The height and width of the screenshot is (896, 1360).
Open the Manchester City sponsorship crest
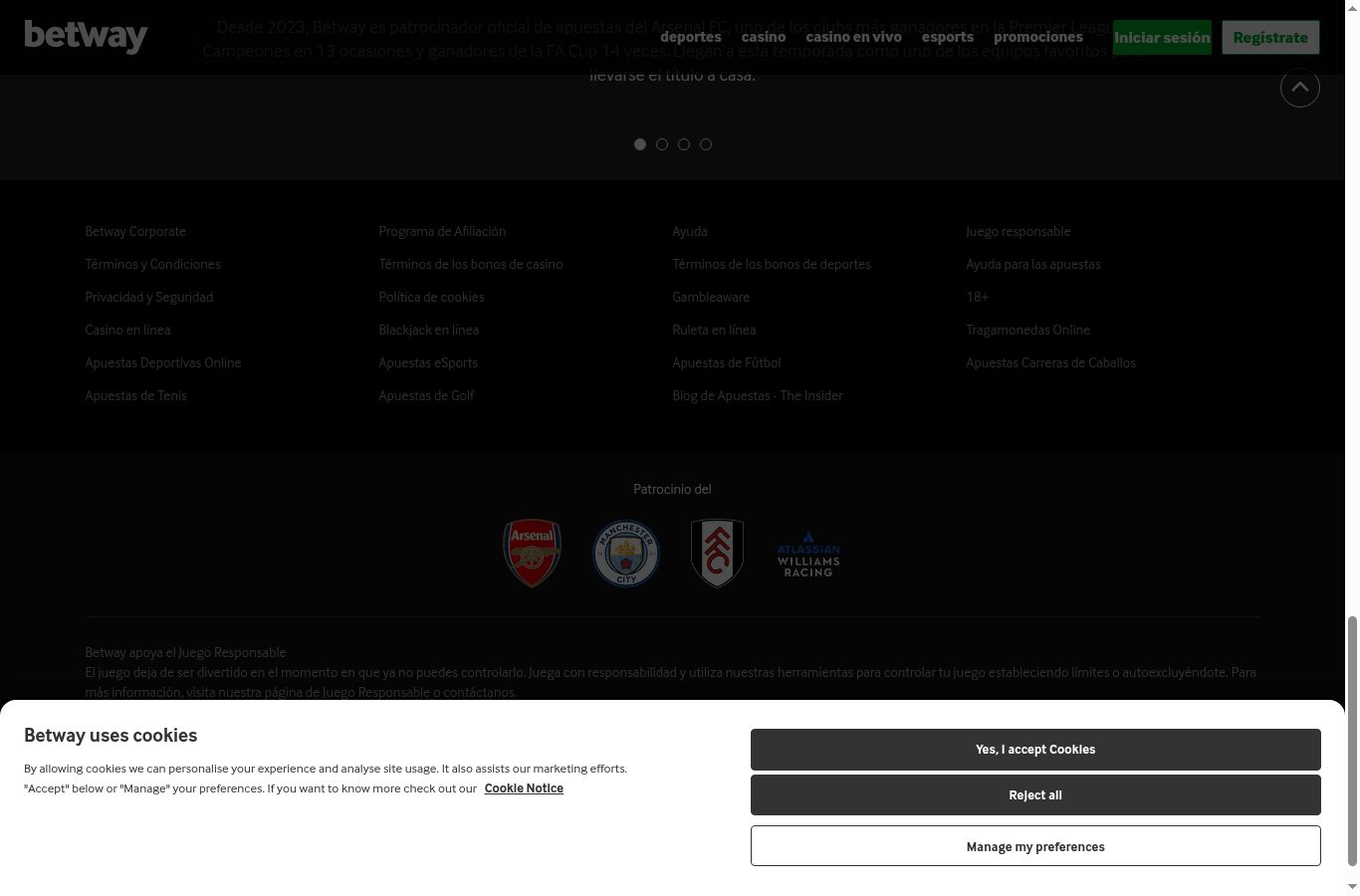[x=626, y=553]
